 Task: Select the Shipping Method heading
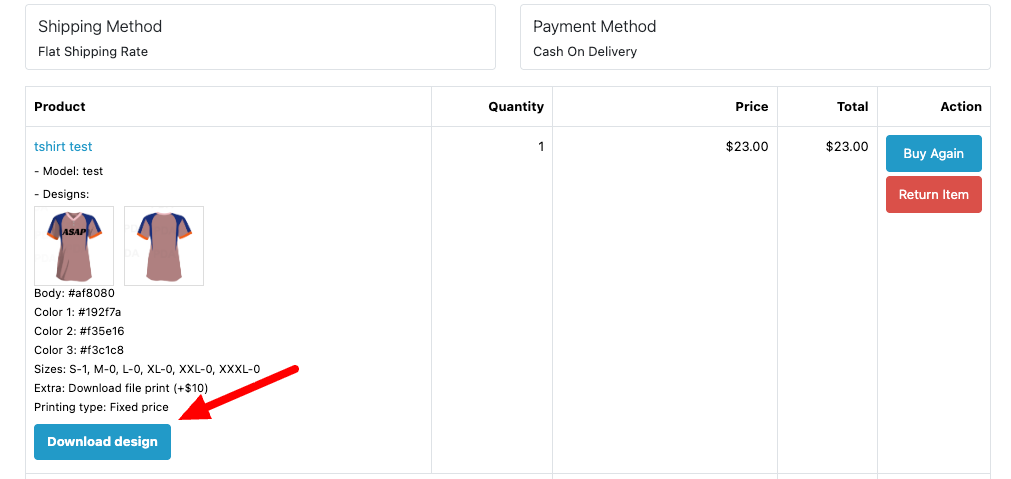click(x=100, y=27)
